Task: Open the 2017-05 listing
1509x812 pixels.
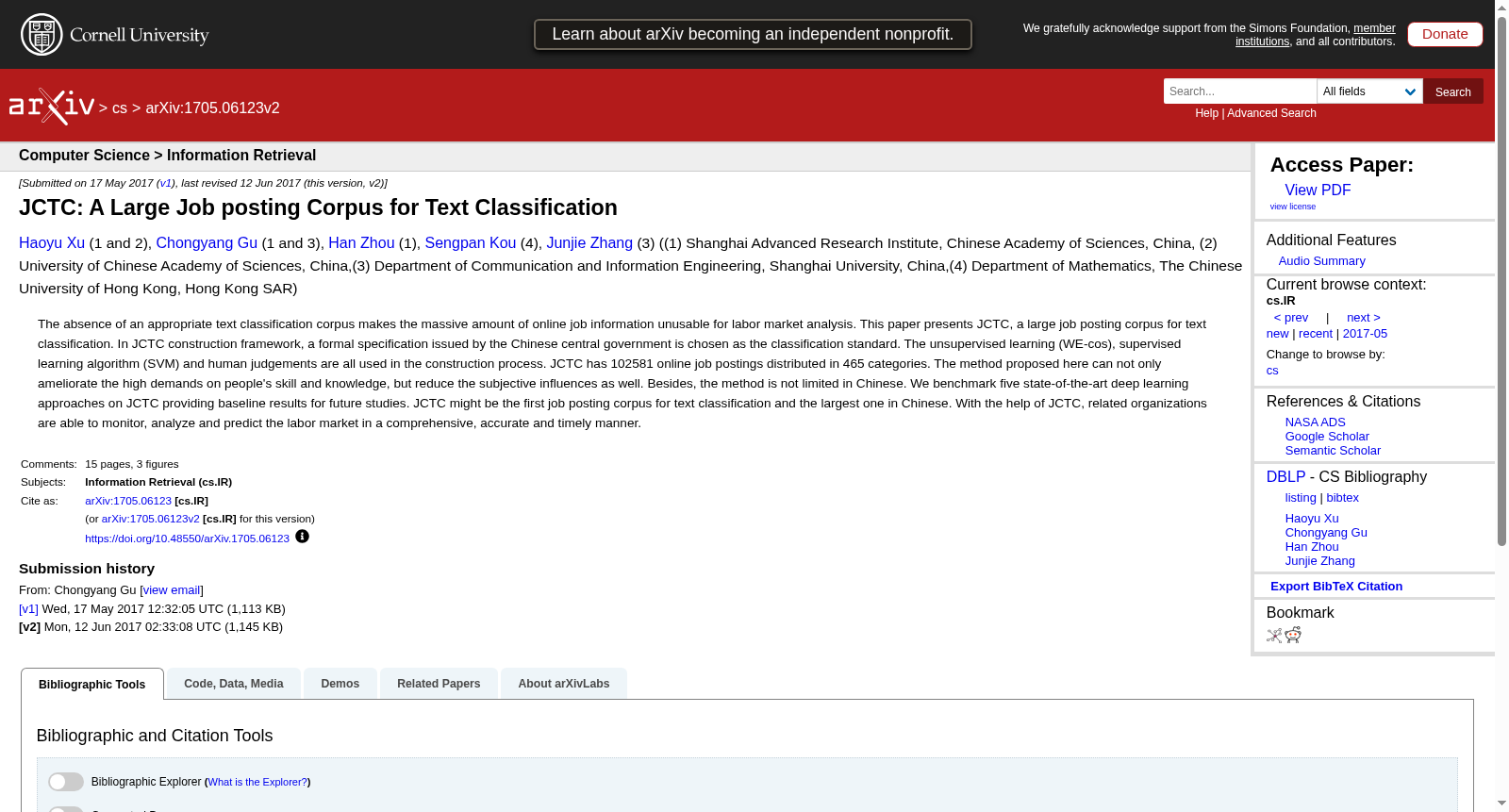Action: pyautogui.click(x=1365, y=334)
